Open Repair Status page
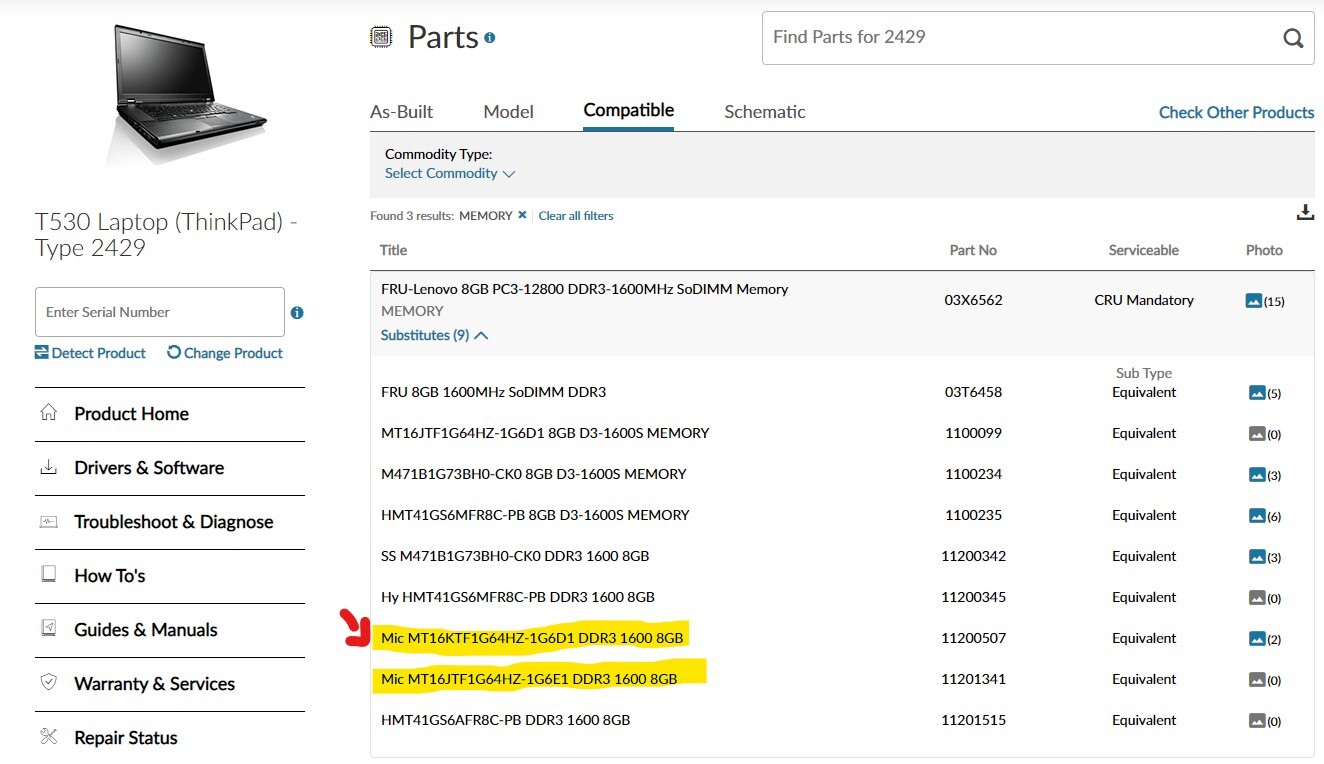Image resolution: width=1324 pixels, height=764 pixels. click(126, 738)
